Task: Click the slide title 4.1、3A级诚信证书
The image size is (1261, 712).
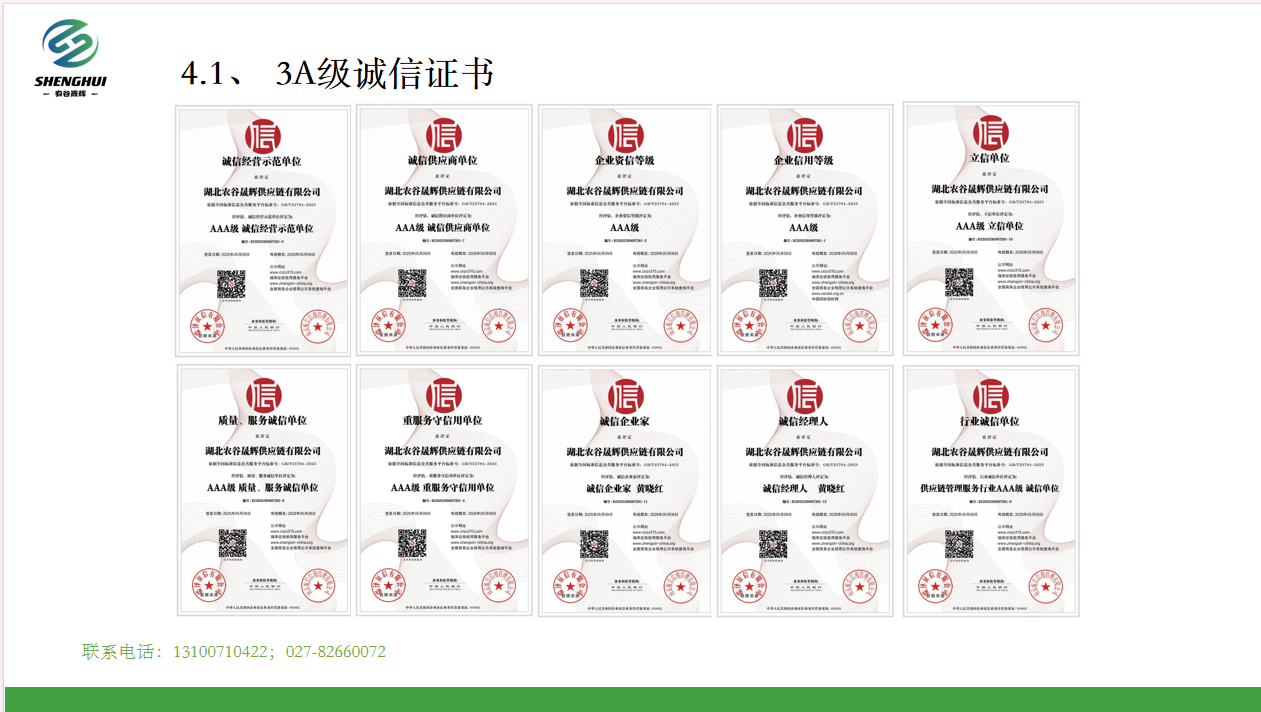Action: click(337, 74)
